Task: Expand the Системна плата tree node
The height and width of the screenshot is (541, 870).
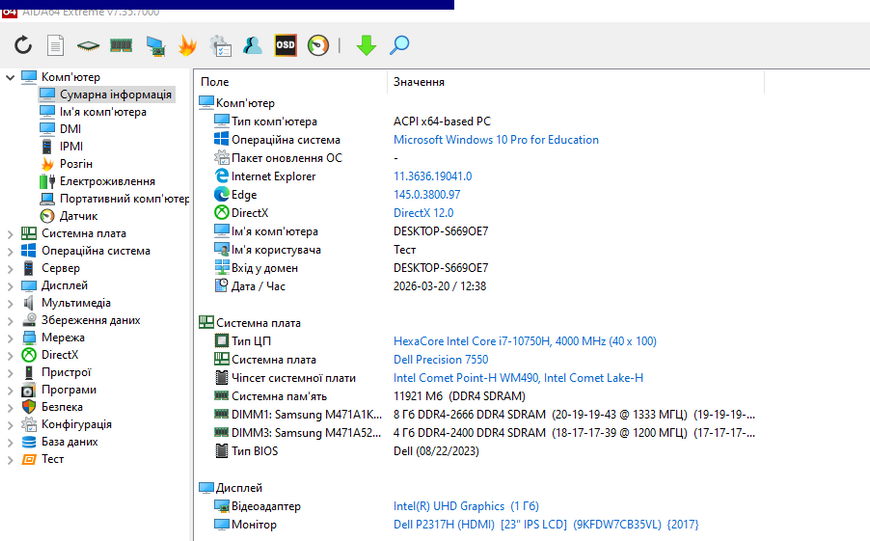Action: click(x=10, y=234)
